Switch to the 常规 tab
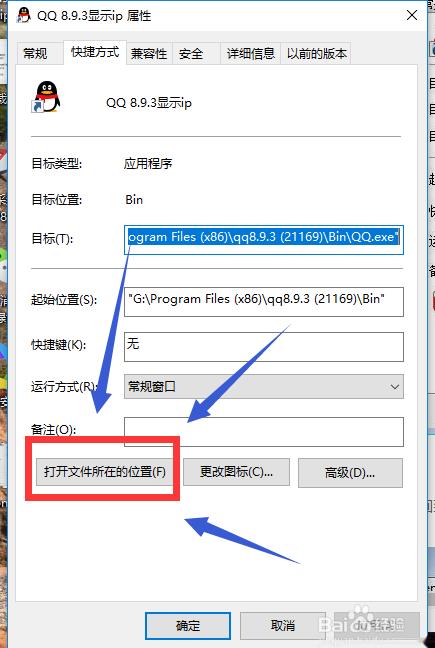This screenshot has width=435, height=648. tap(36, 53)
